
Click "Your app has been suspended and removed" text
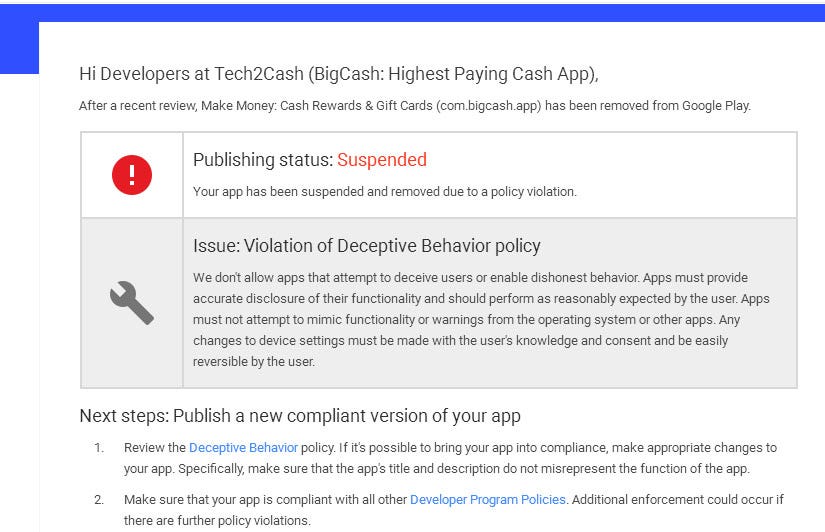385,192
